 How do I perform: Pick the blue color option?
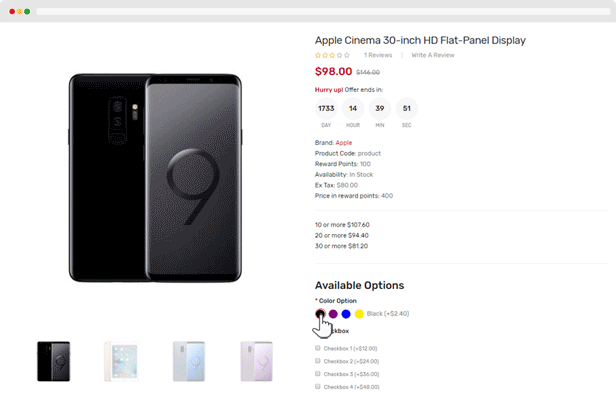(346, 314)
